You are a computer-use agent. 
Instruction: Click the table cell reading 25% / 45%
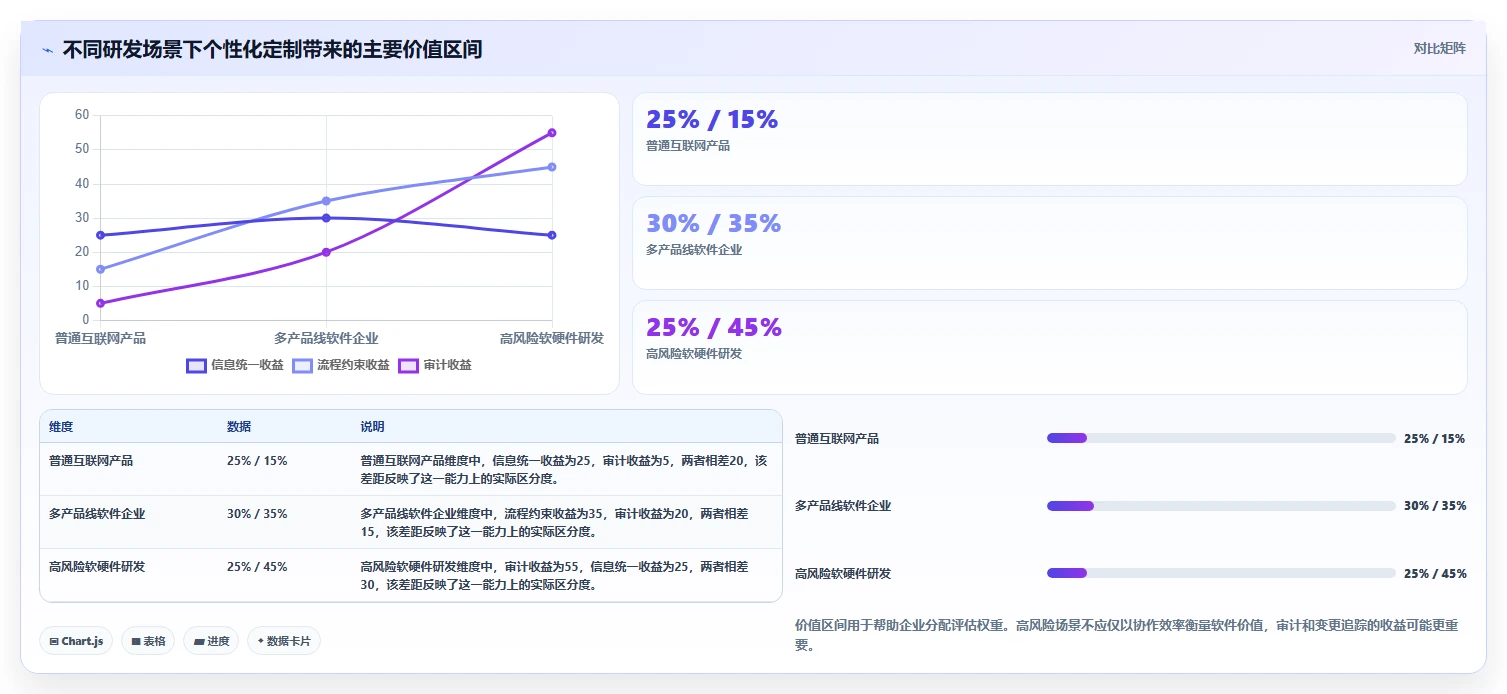click(x=257, y=567)
